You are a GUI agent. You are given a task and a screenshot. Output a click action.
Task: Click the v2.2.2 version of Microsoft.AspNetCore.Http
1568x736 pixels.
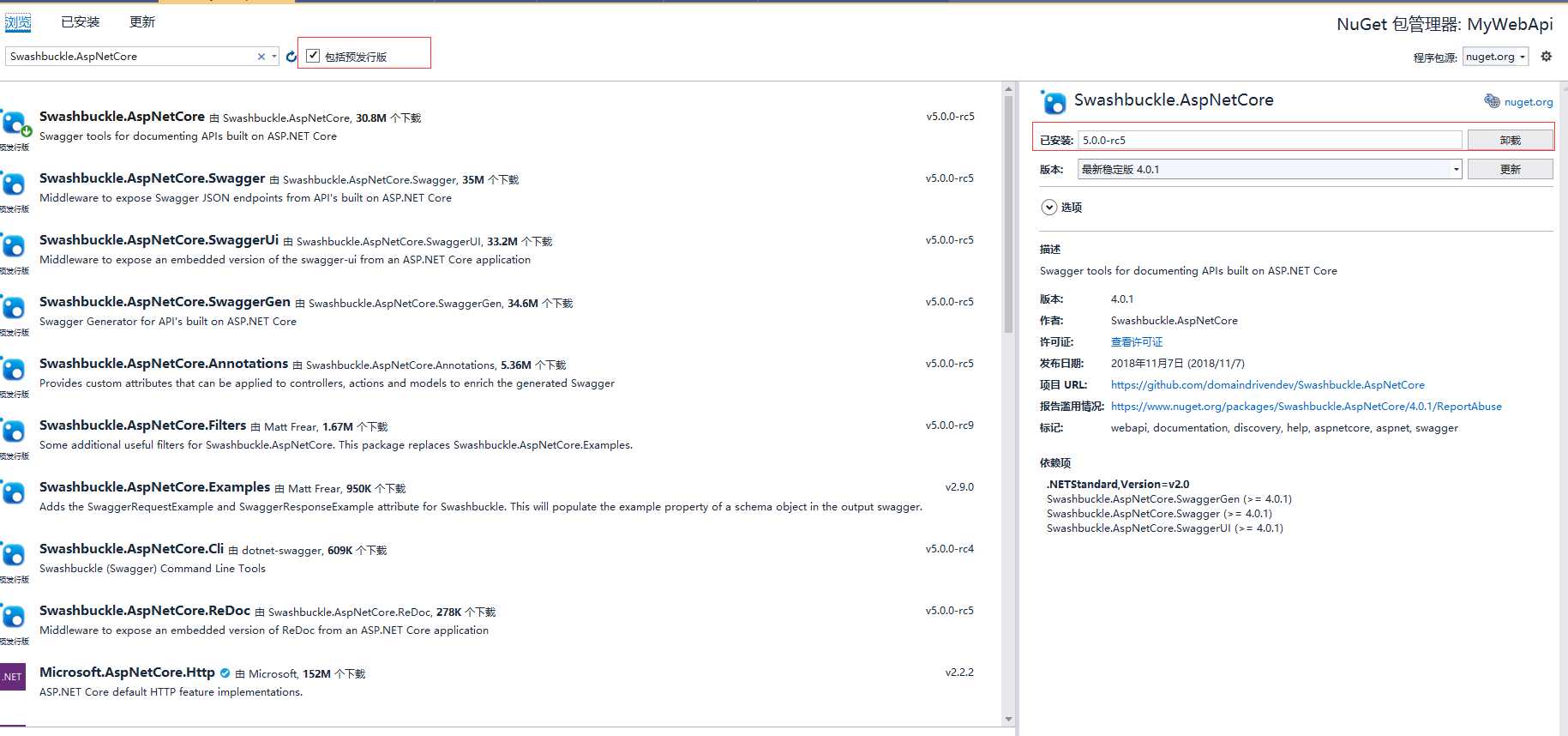point(959,673)
